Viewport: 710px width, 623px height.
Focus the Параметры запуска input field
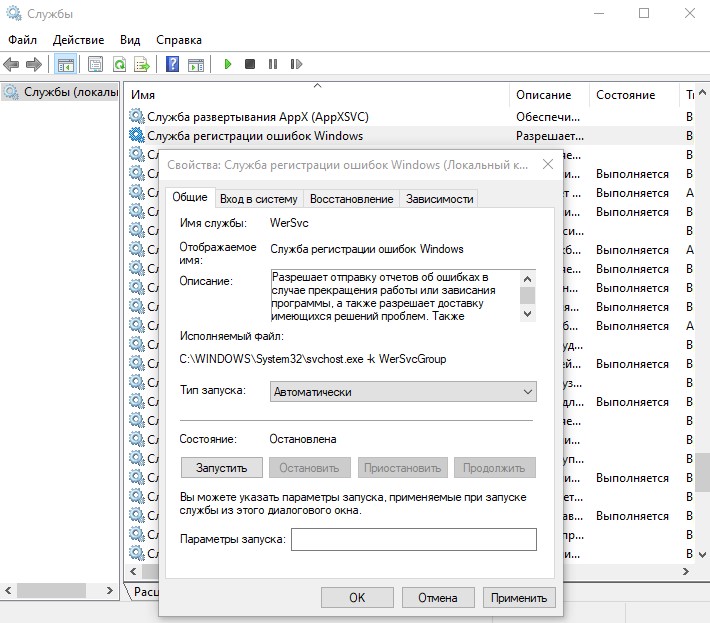(414, 539)
